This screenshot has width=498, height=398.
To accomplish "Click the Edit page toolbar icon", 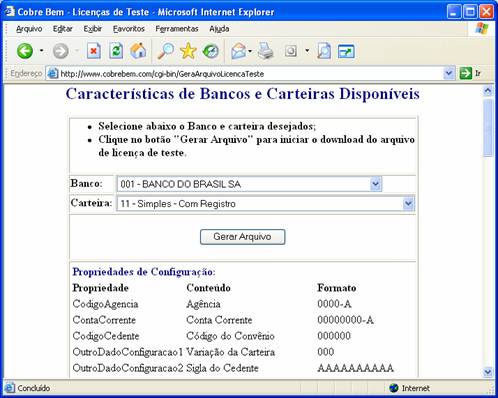I will click(x=291, y=51).
